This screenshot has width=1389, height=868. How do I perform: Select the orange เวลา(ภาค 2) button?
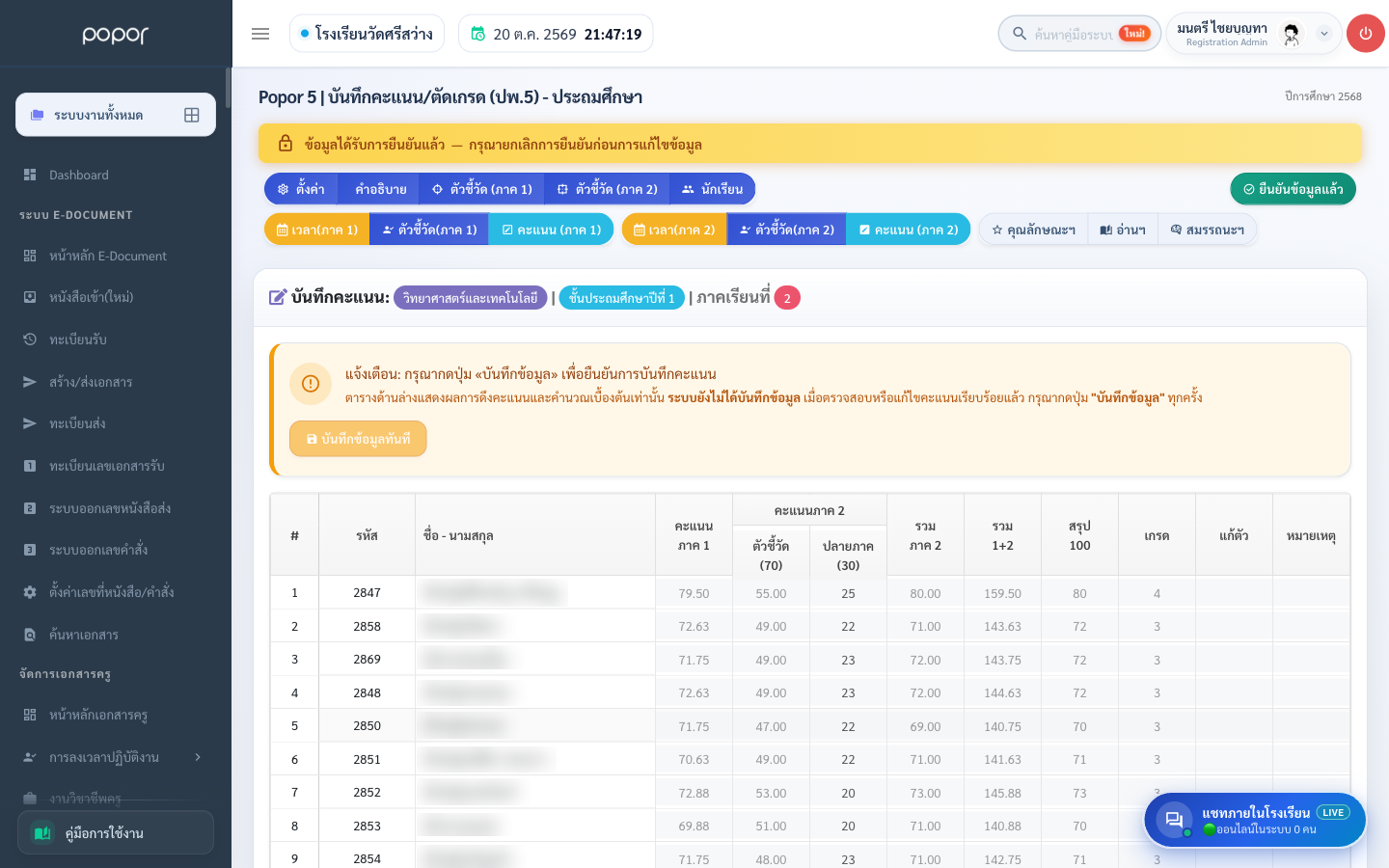pos(674,230)
